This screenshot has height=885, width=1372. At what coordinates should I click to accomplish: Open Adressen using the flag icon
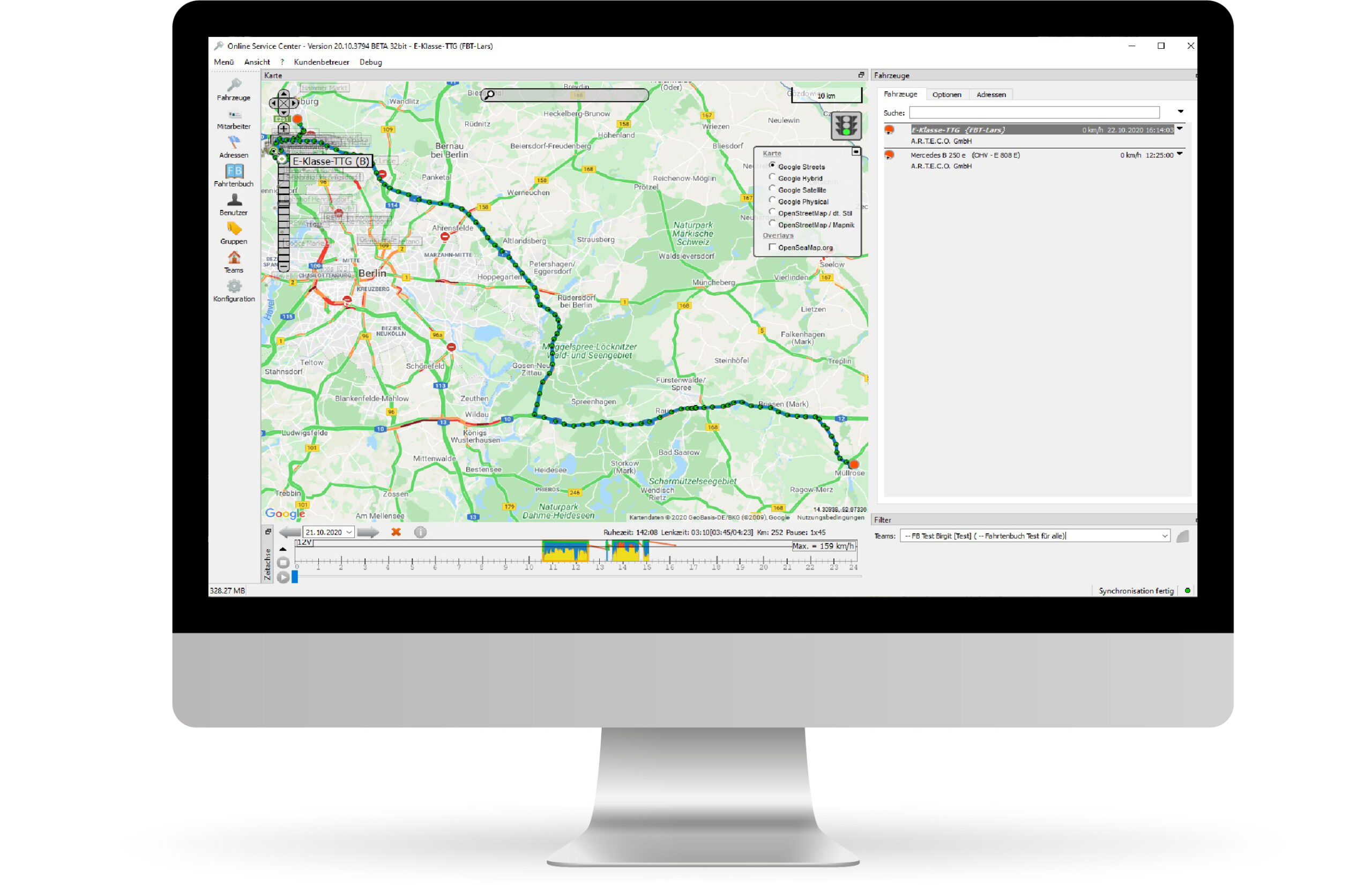click(x=234, y=142)
